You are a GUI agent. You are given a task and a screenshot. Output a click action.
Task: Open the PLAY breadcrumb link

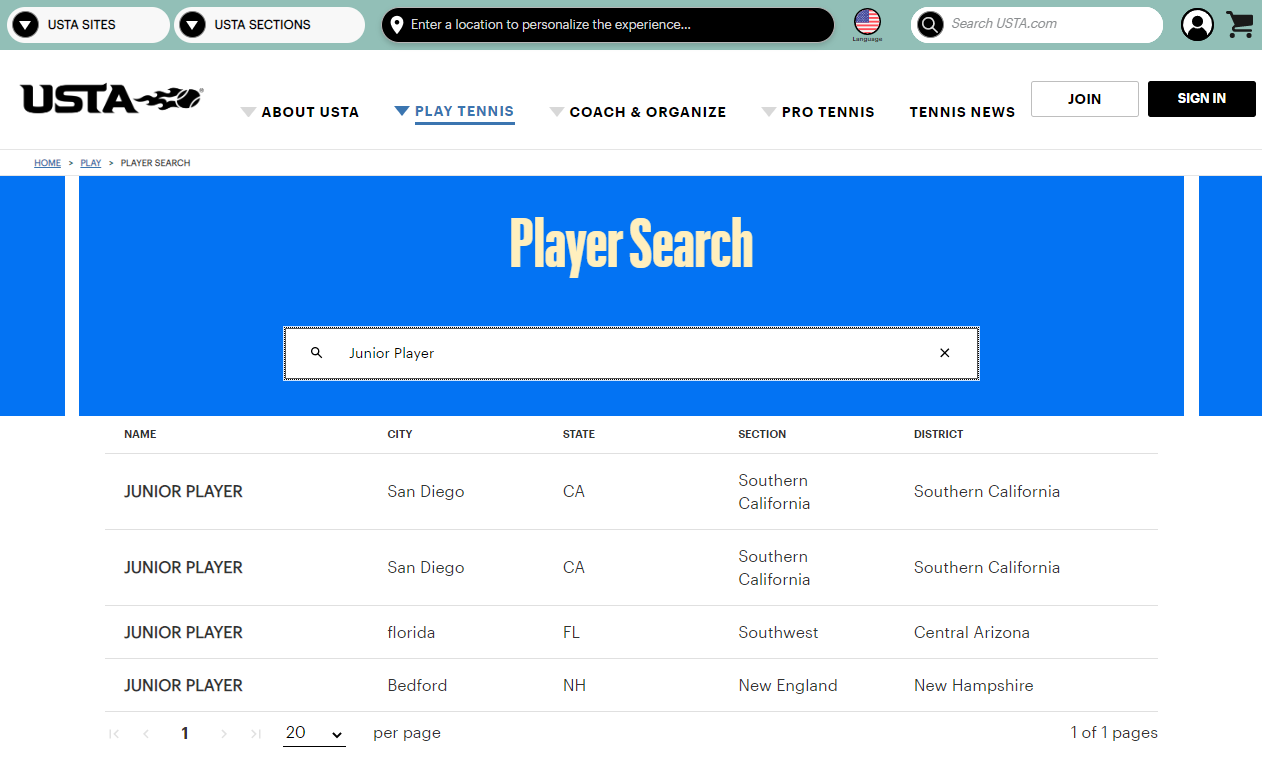pos(90,162)
